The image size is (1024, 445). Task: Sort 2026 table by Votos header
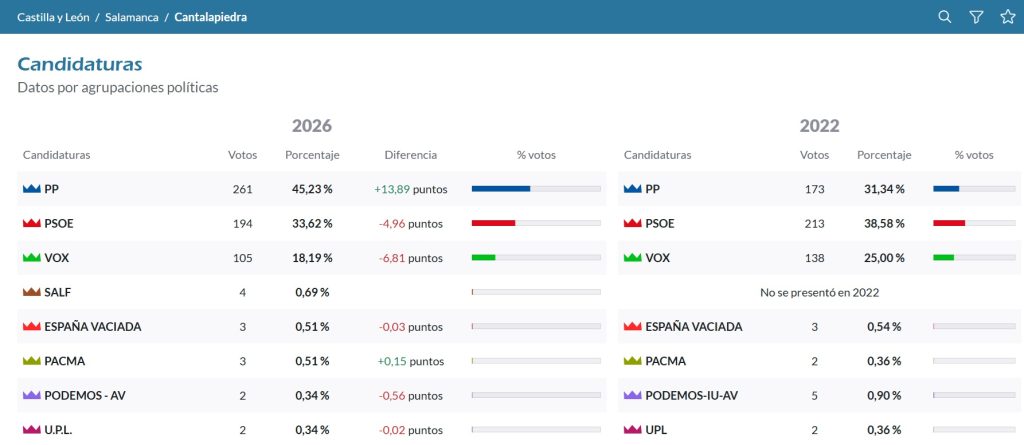pos(242,155)
